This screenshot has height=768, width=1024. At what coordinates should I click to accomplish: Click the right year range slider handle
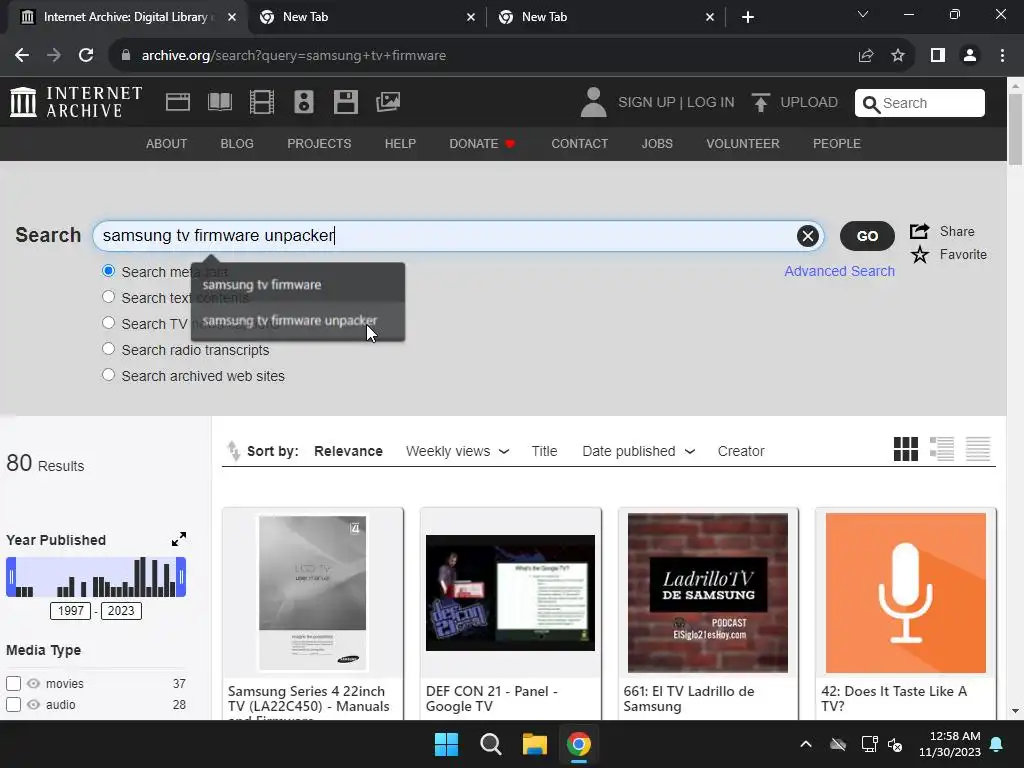tap(181, 577)
